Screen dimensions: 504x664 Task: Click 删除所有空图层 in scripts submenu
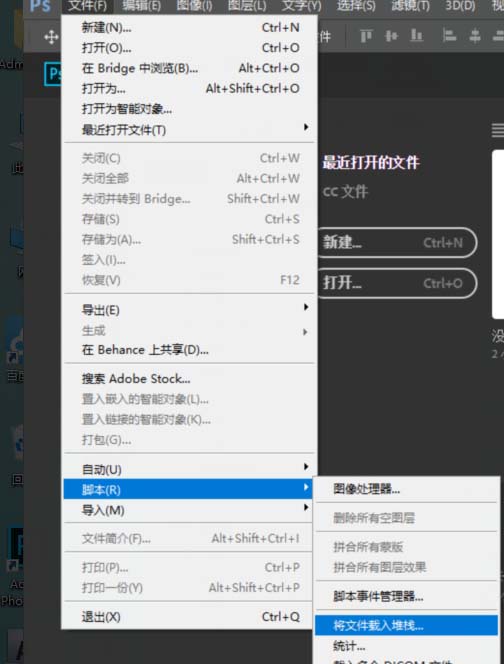click(x=407, y=517)
